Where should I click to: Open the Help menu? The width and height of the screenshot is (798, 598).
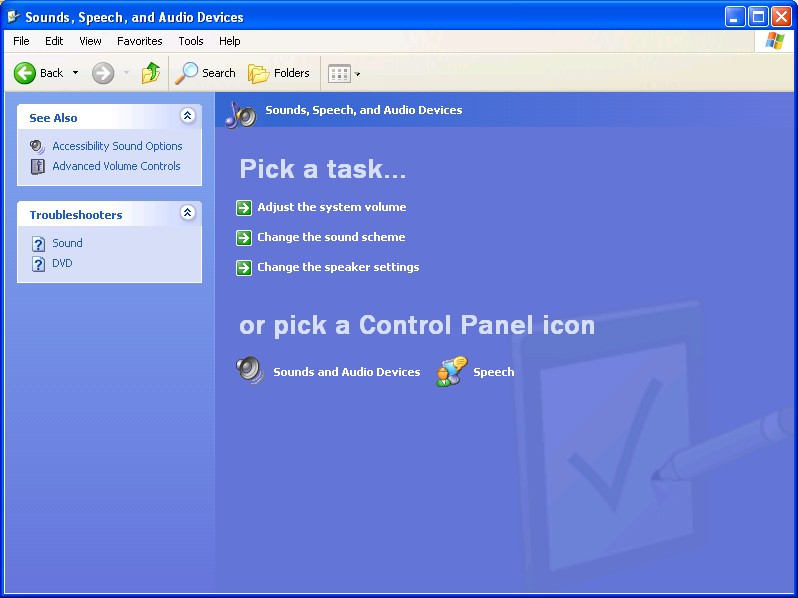point(230,41)
